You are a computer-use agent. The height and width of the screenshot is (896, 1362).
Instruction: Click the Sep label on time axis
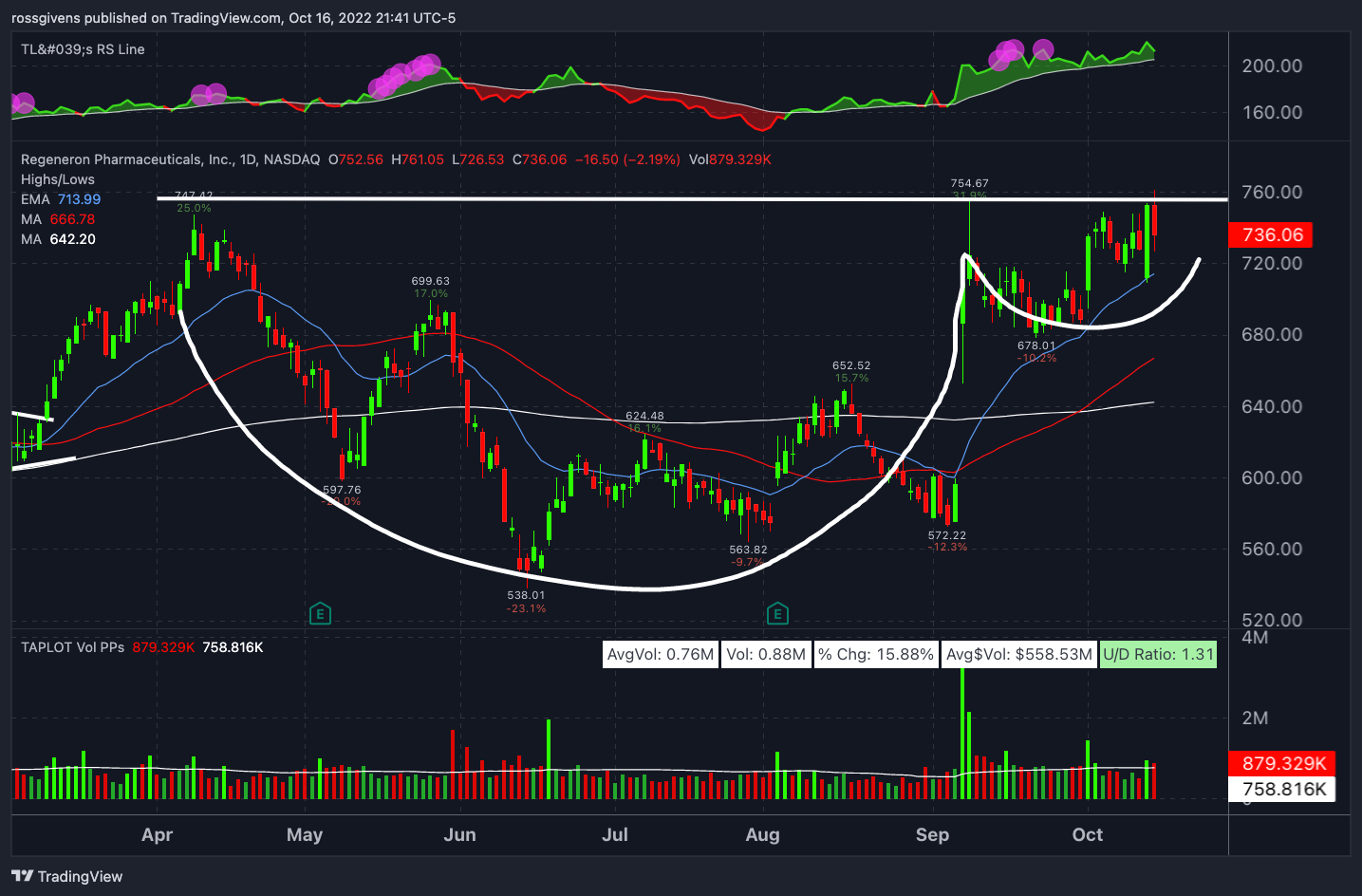pos(932,834)
